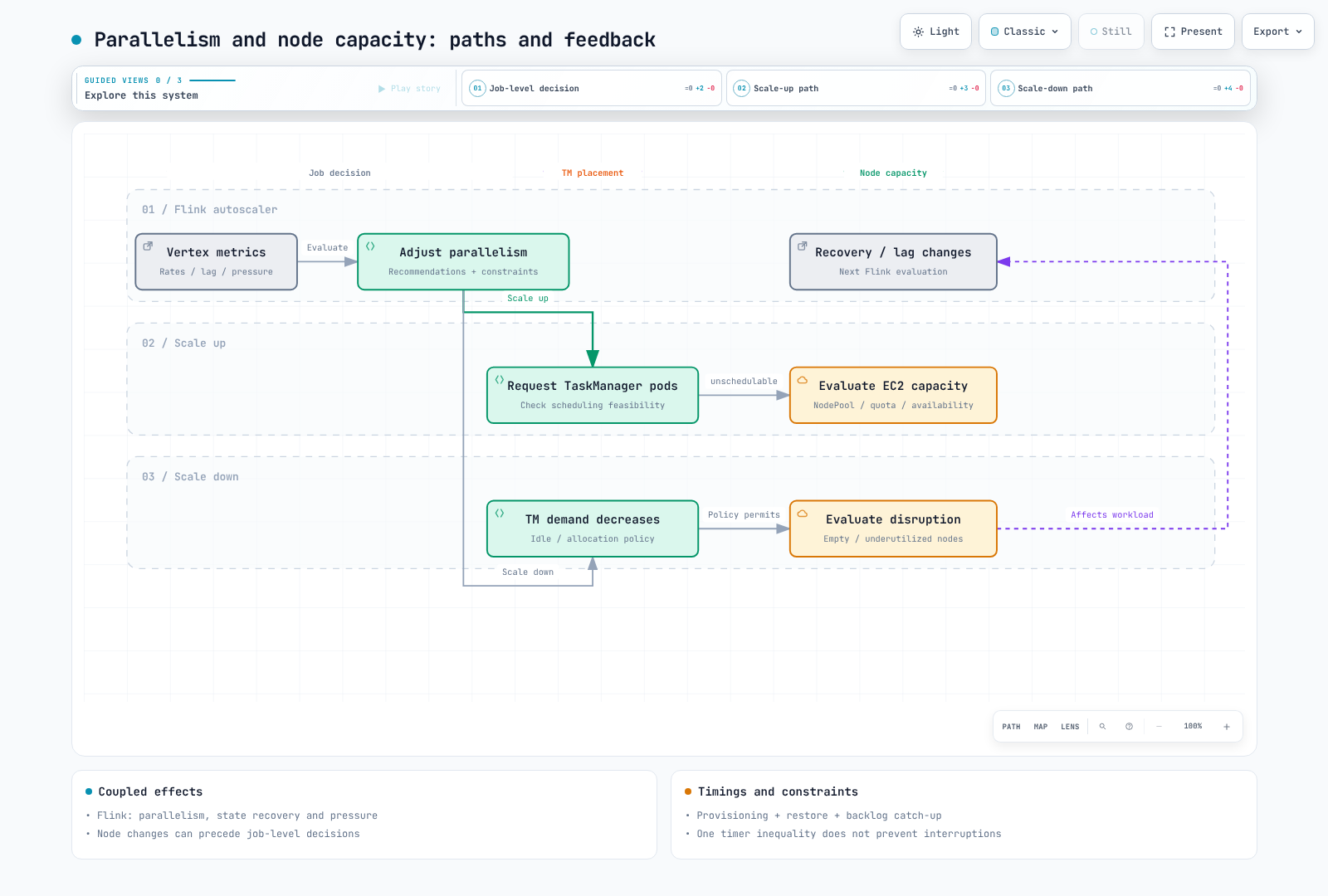Click the 'Affects workload' edge label
1328x896 pixels.
click(x=1112, y=515)
